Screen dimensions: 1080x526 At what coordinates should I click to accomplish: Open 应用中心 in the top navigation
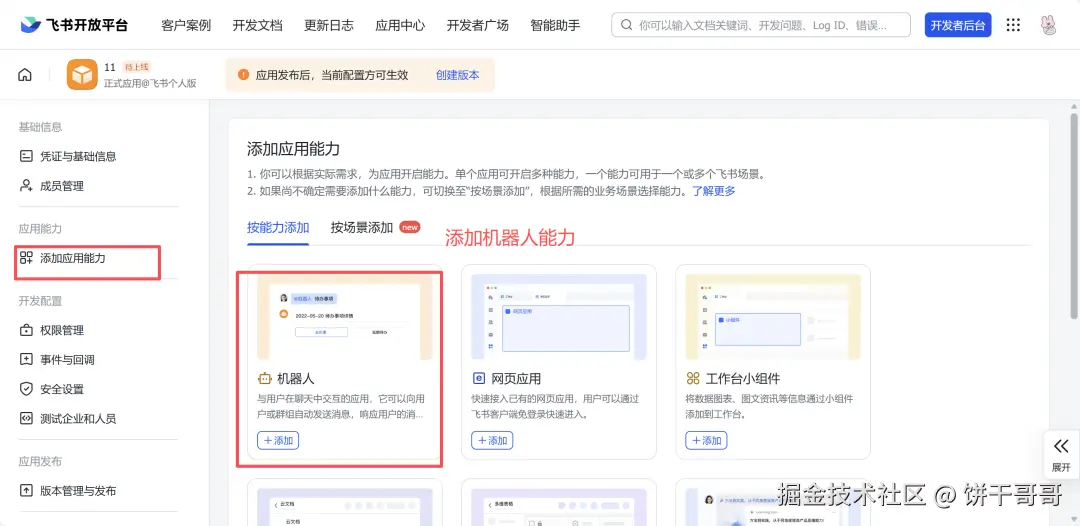[400, 25]
